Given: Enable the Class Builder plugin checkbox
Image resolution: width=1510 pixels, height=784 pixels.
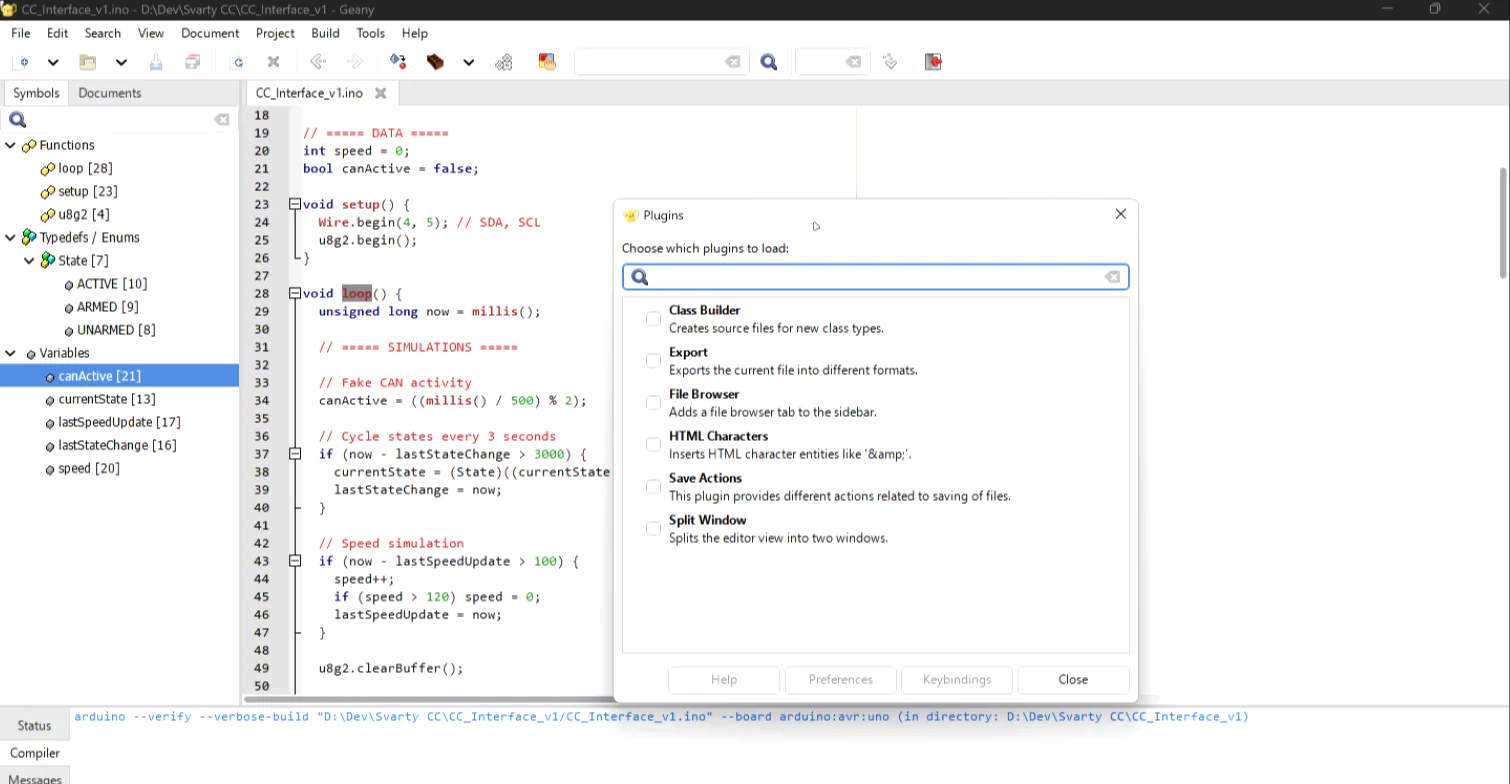Looking at the screenshot, I should [653, 319].
